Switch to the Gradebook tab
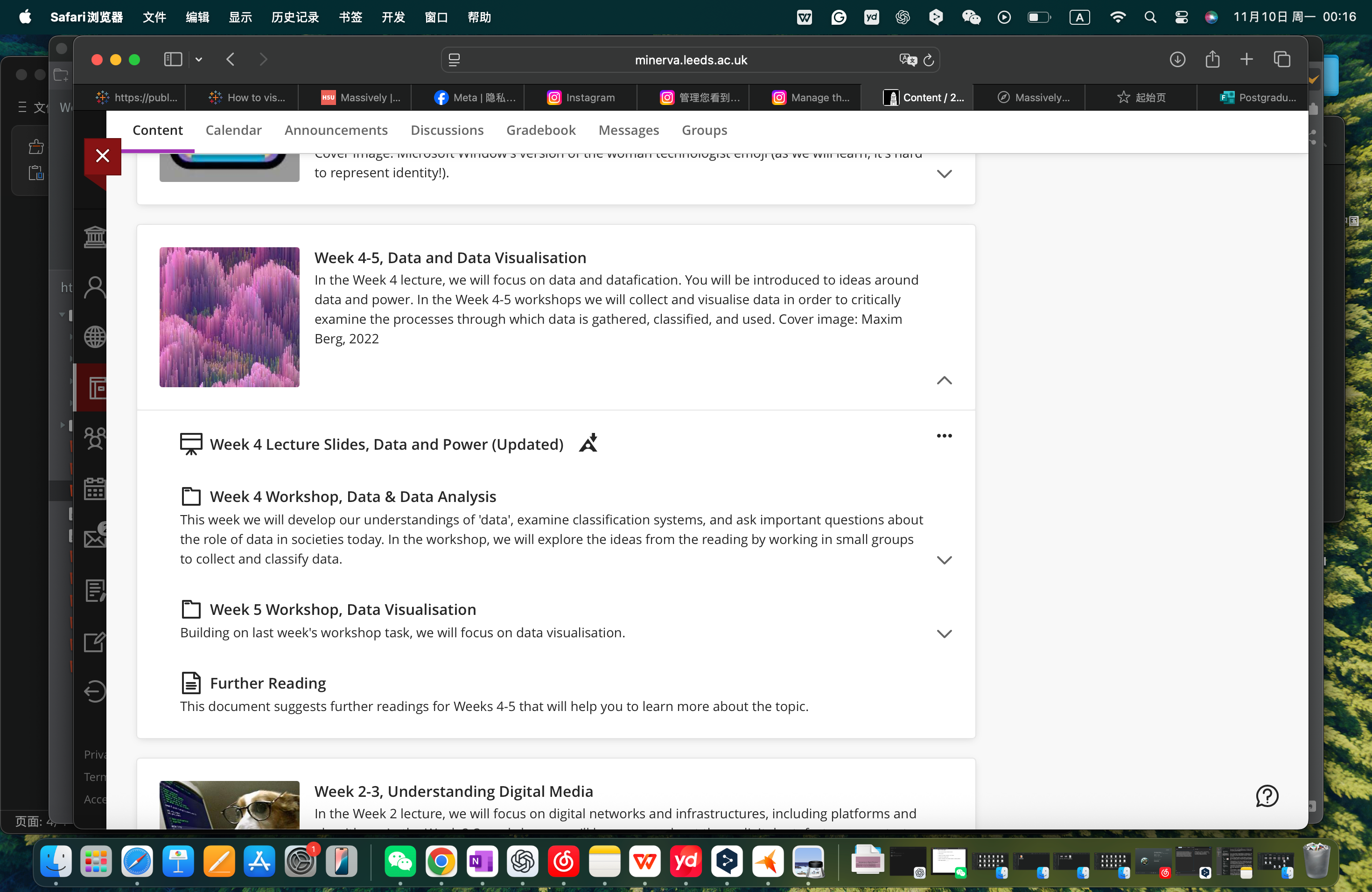This screenshot has width=1372, height=892. pos(540,130)
